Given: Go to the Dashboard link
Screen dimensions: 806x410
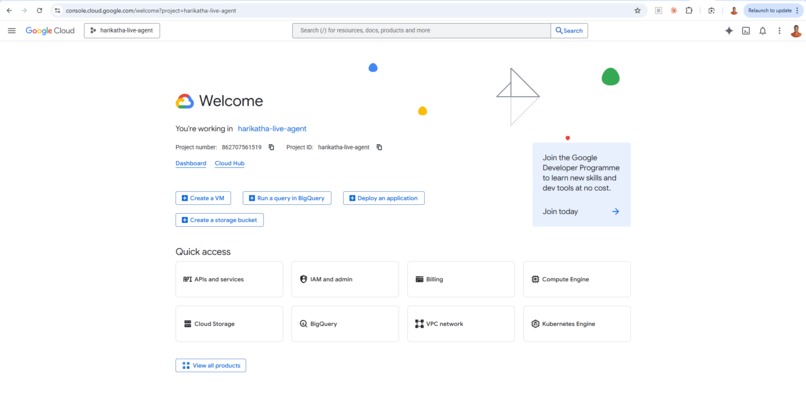Looking at the screenshot, I should 191,163.
